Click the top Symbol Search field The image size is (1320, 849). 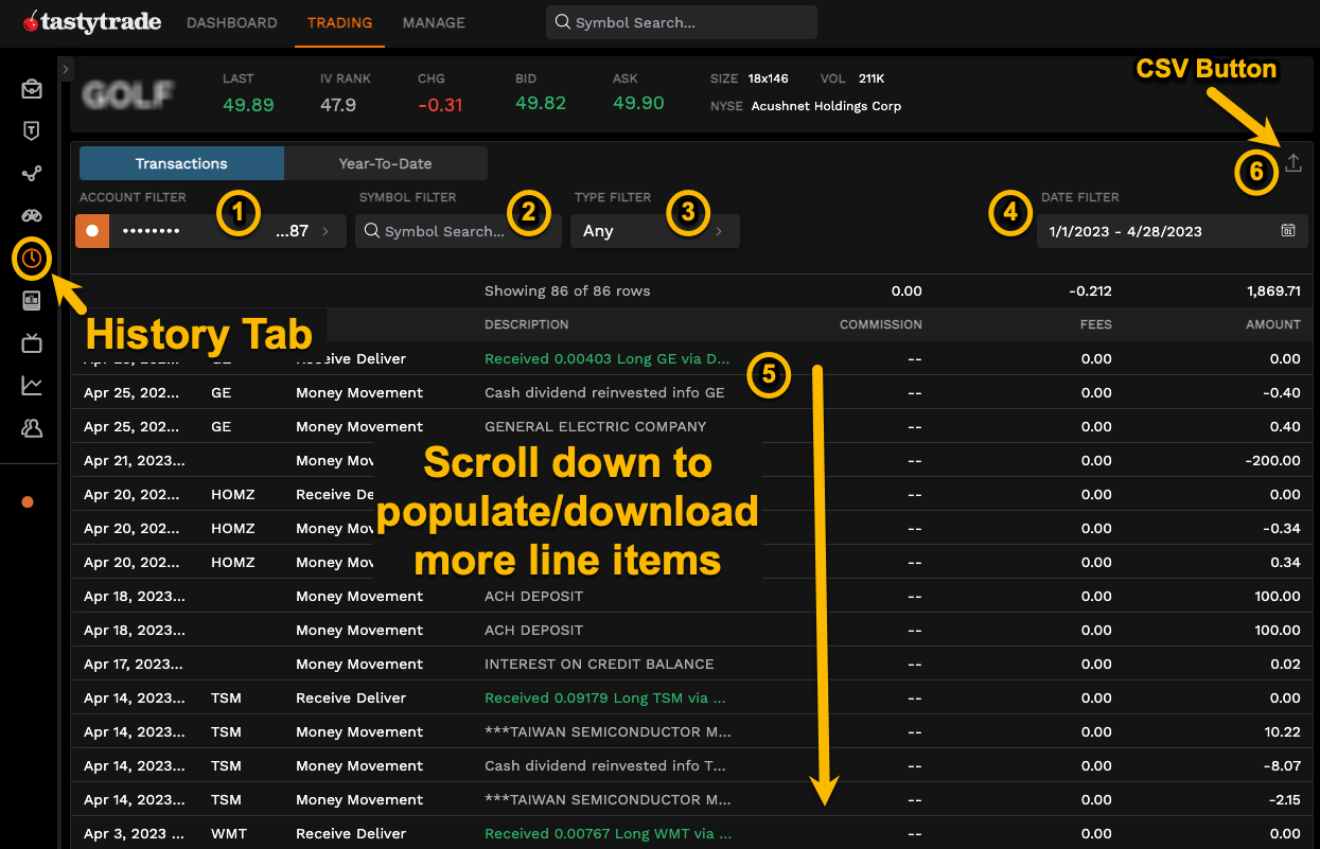681,22
